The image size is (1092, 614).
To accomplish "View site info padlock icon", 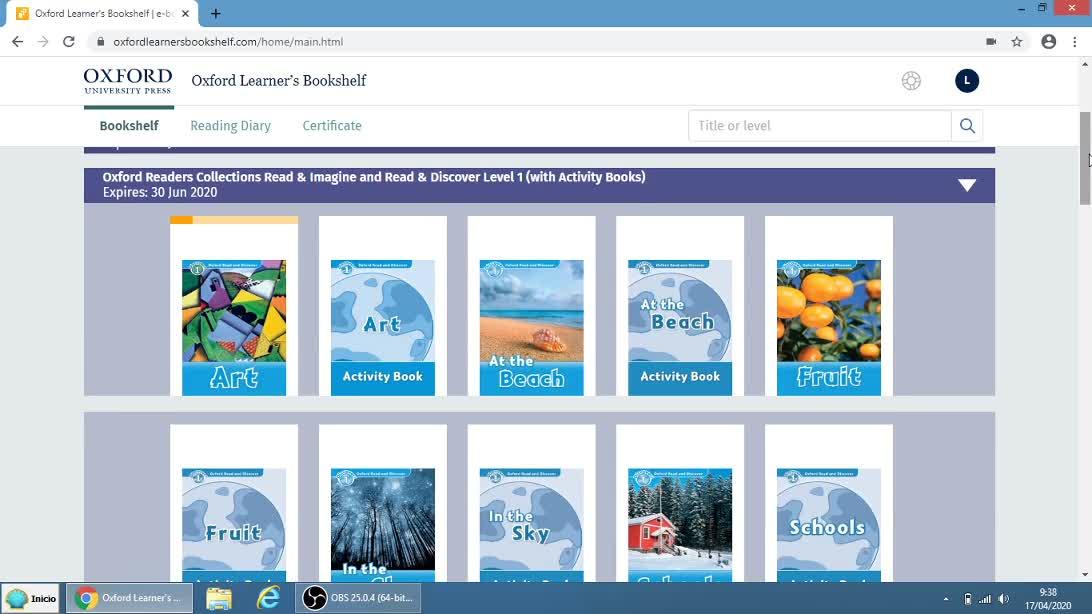I will point(100,42).
